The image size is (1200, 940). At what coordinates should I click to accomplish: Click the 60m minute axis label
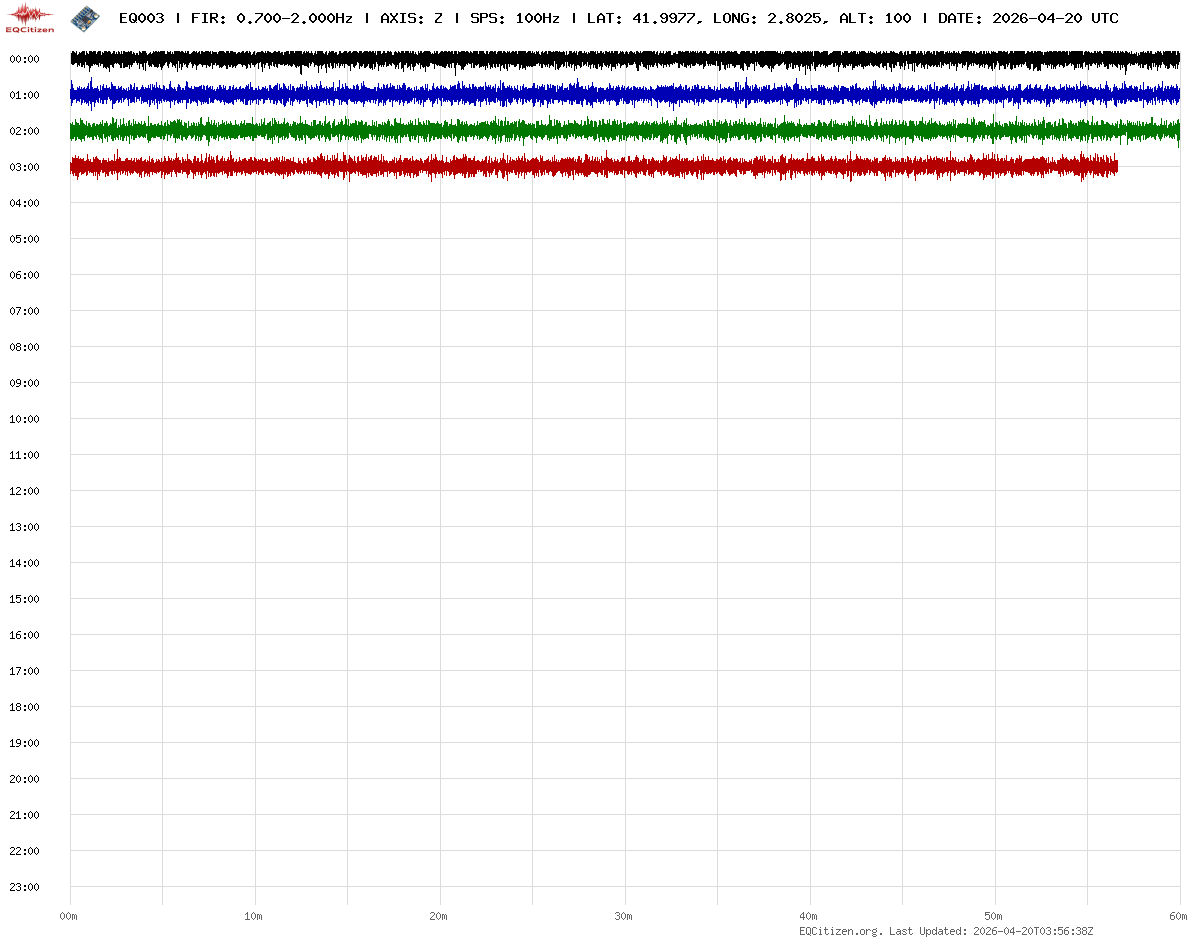(1179, 916)
